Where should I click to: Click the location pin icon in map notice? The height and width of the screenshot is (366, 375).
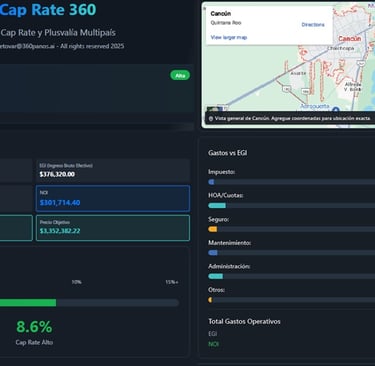[211, 118]
